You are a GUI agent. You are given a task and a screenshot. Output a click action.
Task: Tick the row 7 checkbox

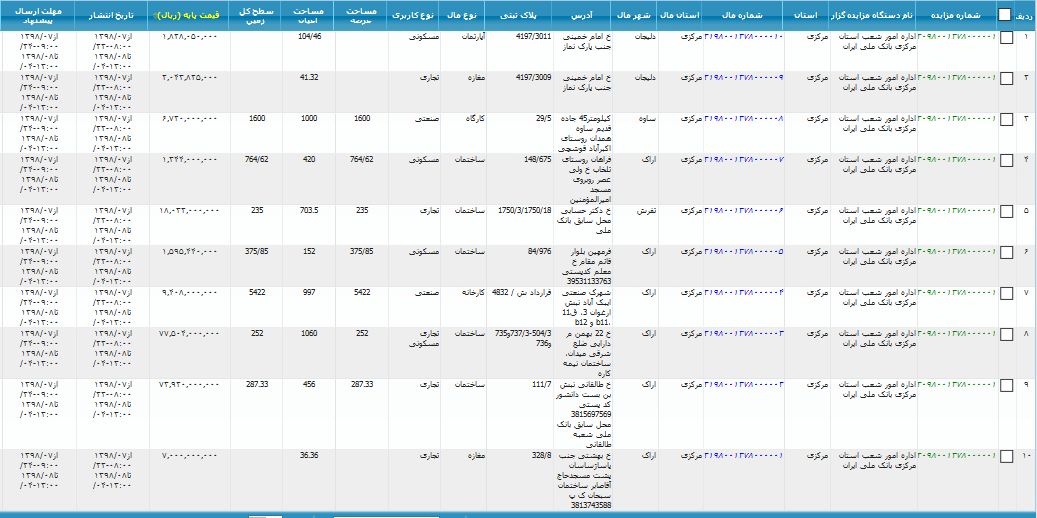click(x=1005, y=292)
